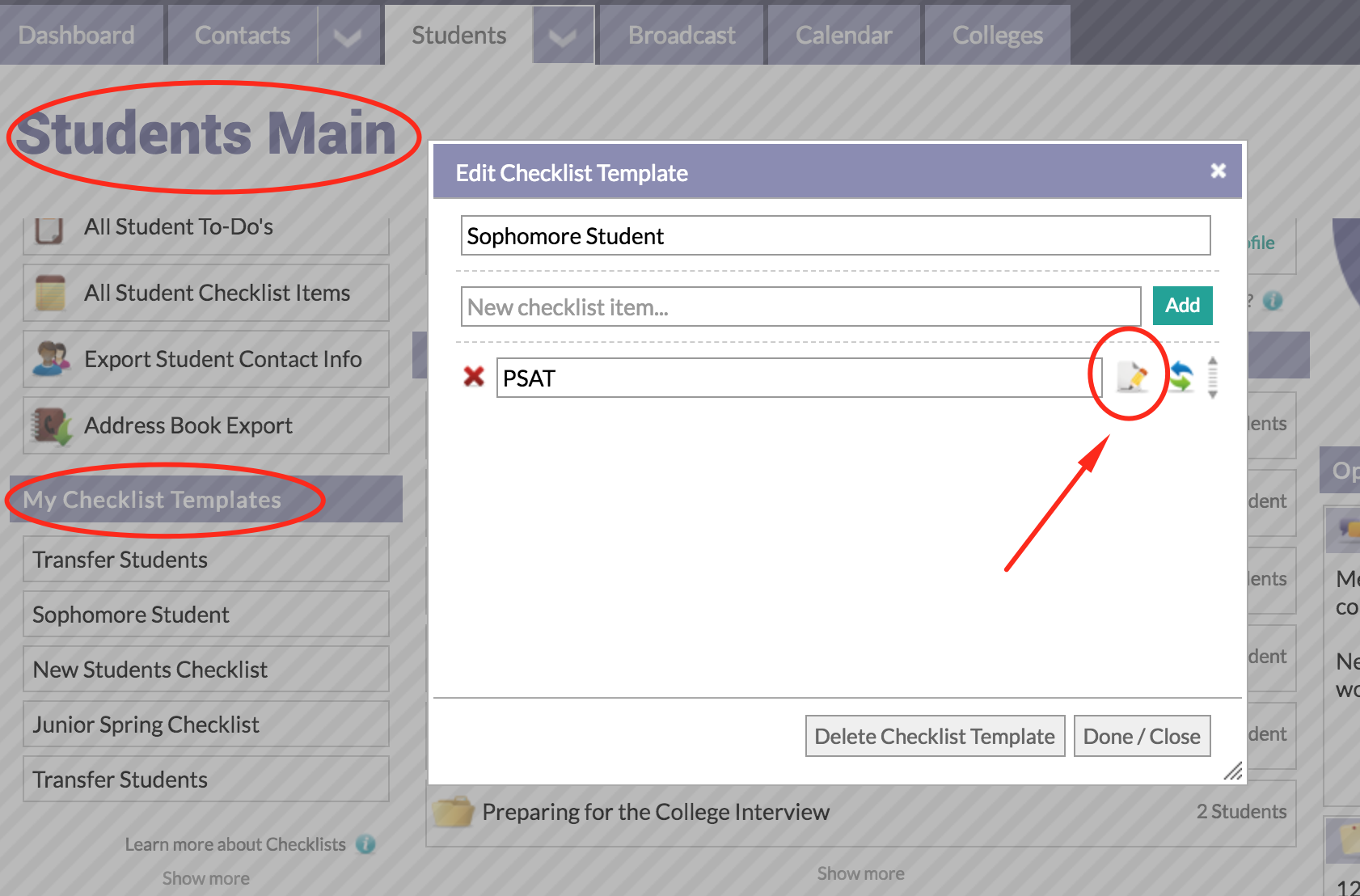The width and height of the screenshot is (1360, 896).
Task: Click the Sophomore Student template name field
Action: click(x=834, y=236)
